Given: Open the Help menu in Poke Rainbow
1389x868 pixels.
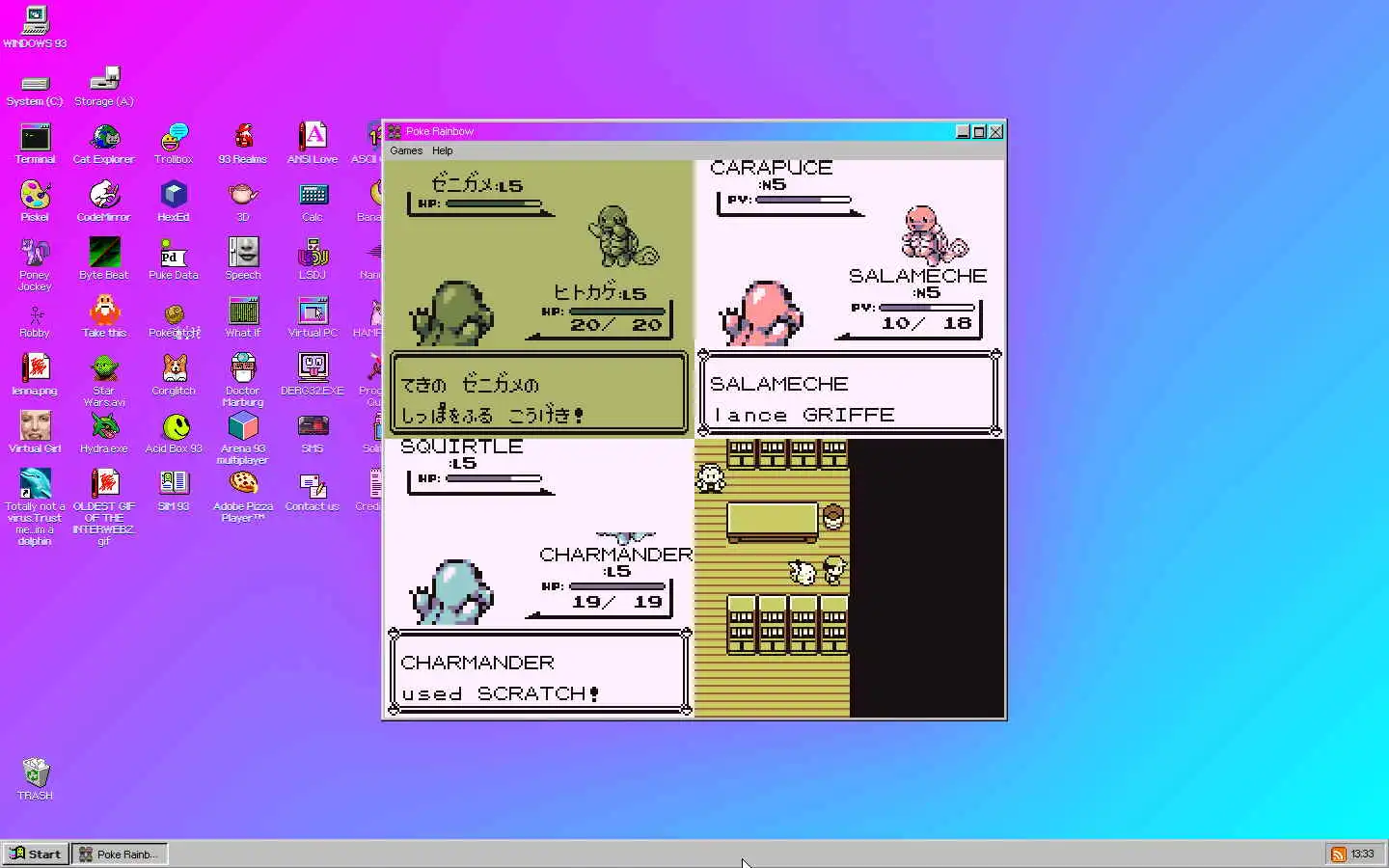Looking at the screenshot, I should coord(442,150).
